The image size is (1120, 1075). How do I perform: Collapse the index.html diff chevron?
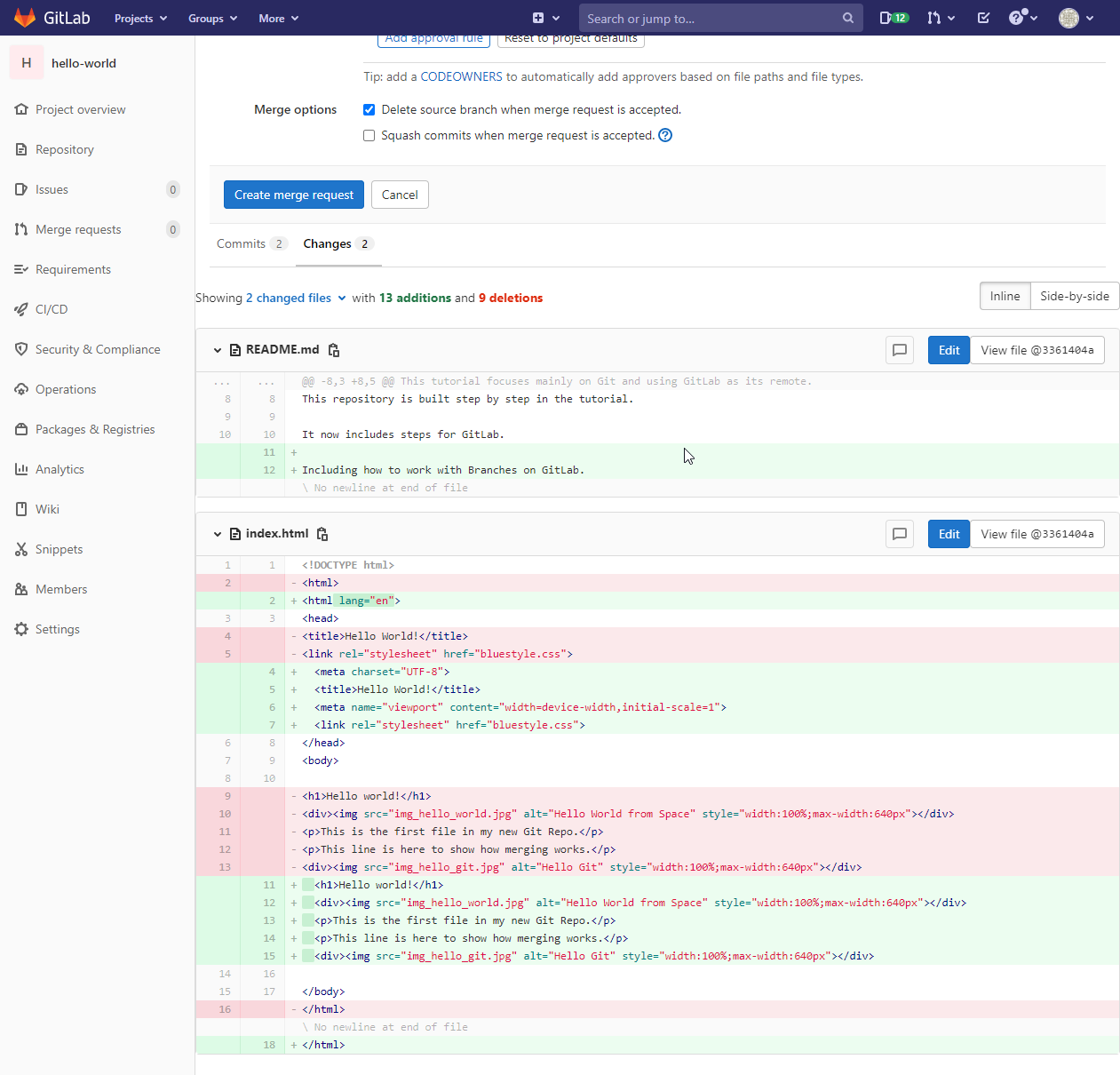[218, 534]
